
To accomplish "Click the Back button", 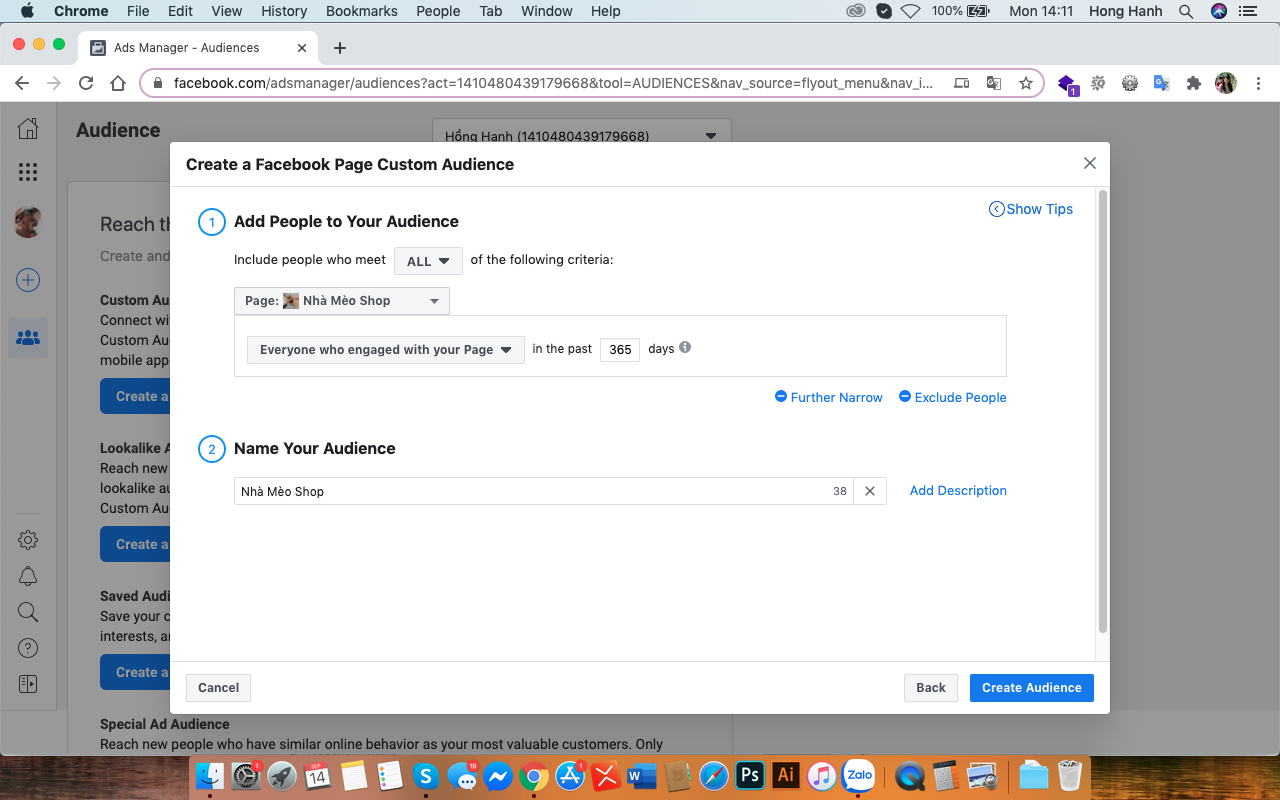I will pos(931,688).
